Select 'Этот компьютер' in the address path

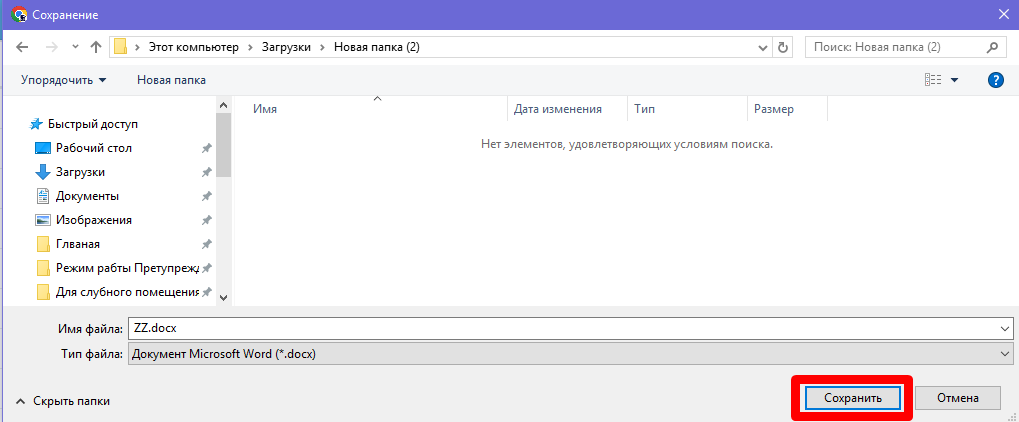click(194, 47)
